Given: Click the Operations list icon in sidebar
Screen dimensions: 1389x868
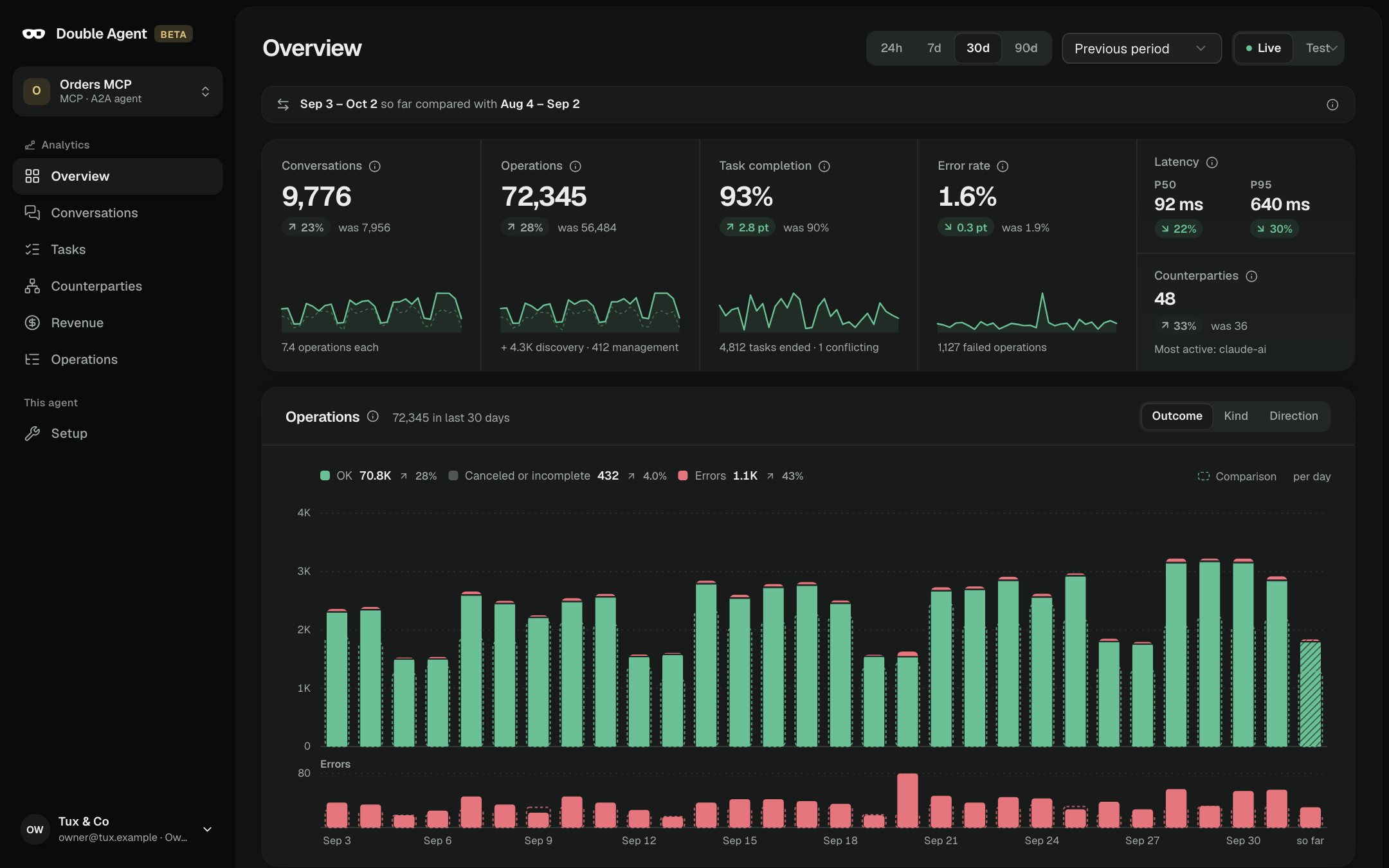Looking at the screenshot, I should 32,359.
